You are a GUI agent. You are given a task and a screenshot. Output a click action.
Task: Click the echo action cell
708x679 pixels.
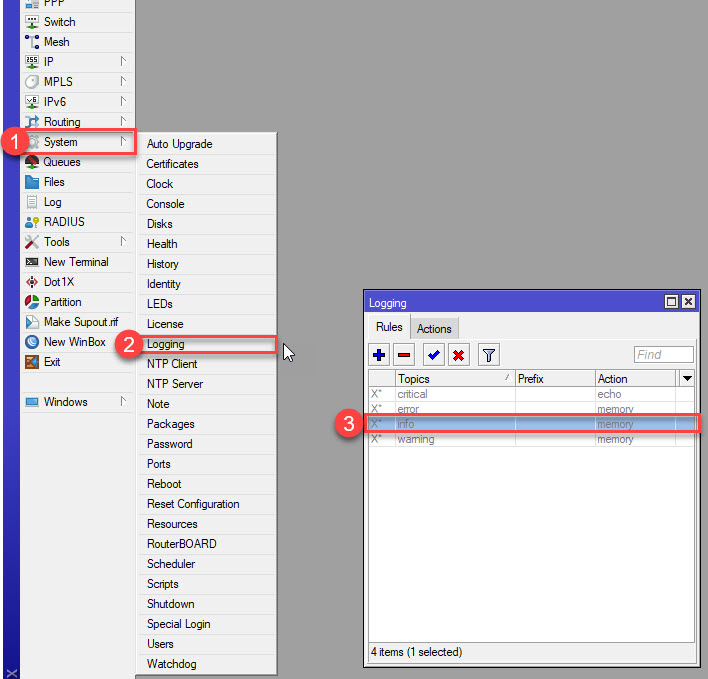(x=635, y=394)
